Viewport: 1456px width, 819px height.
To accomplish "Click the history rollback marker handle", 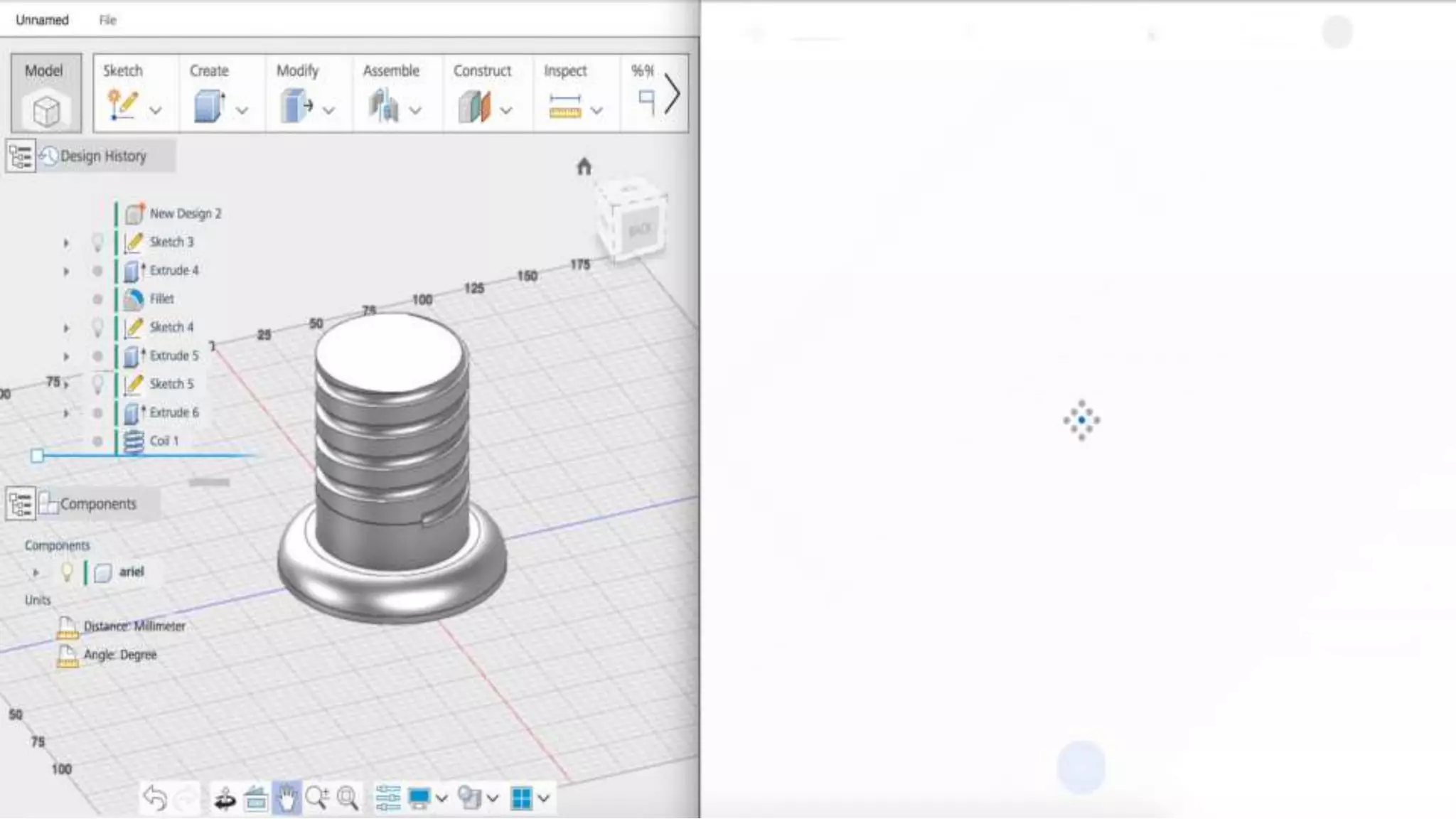I will (x=38, y=456).
